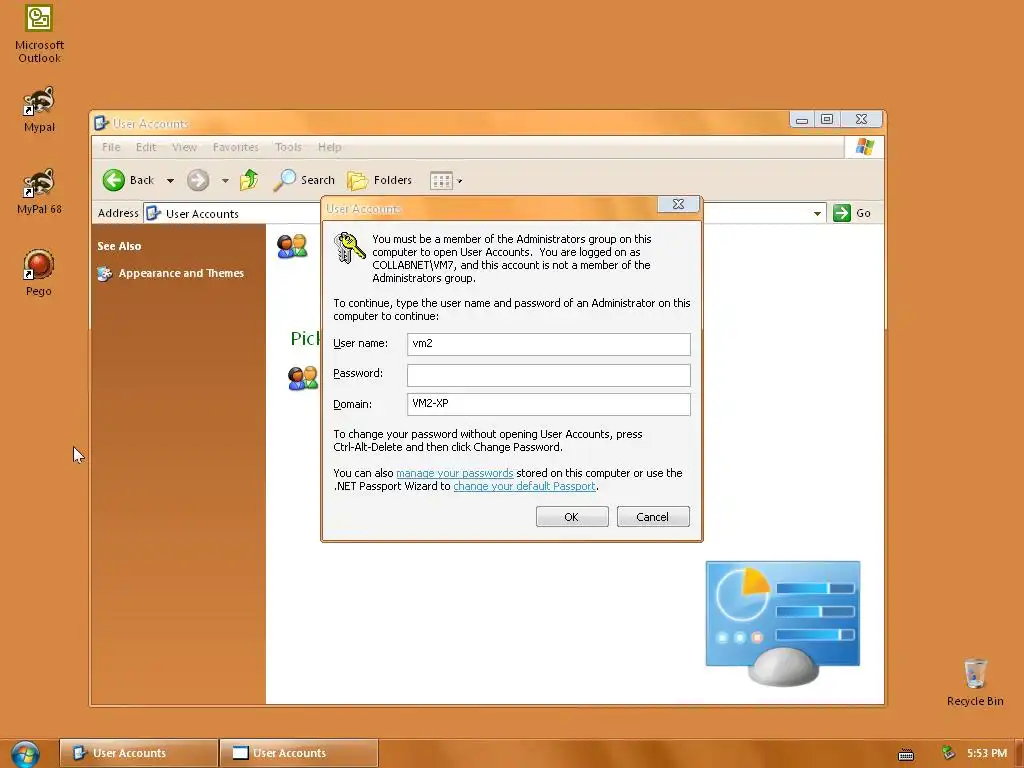Viewport: 1024px width, 768px height.
Task: Close the User Accounts dialog
Action: click(x=679, y=204)
